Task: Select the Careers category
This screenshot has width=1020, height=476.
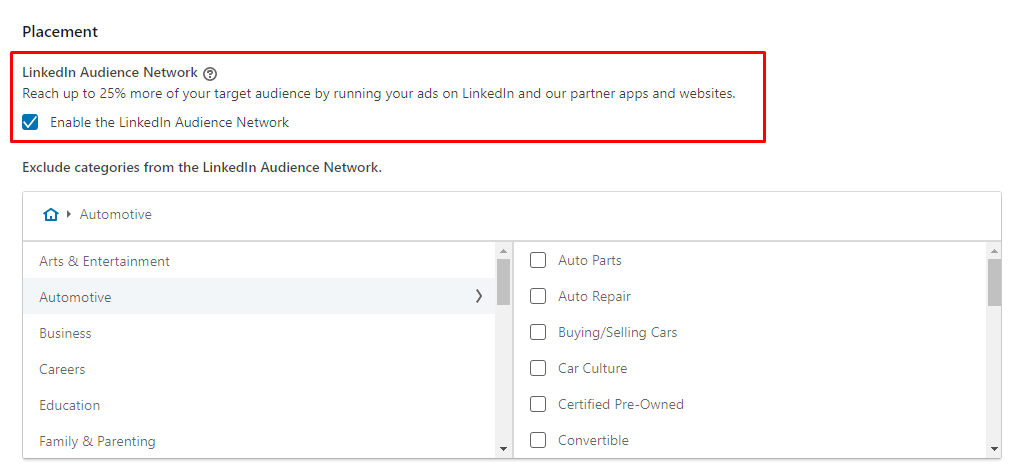Action: click(x=259, y=369)
